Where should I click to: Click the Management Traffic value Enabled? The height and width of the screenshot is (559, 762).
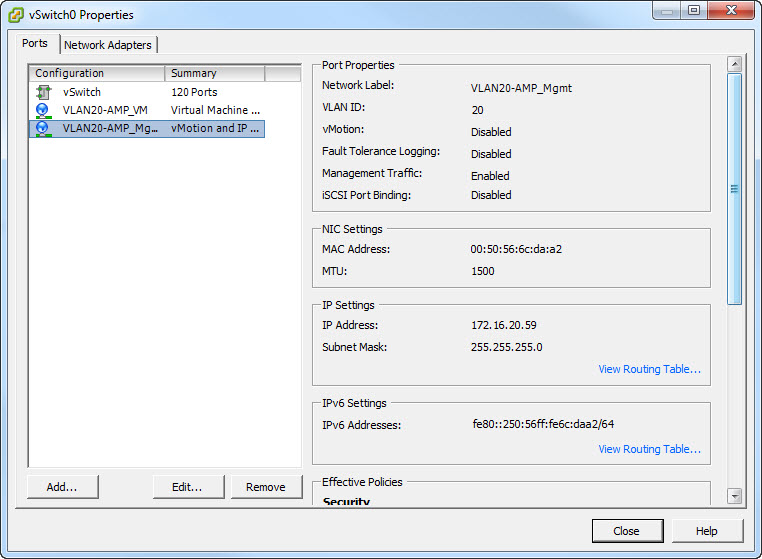(490, 176)
